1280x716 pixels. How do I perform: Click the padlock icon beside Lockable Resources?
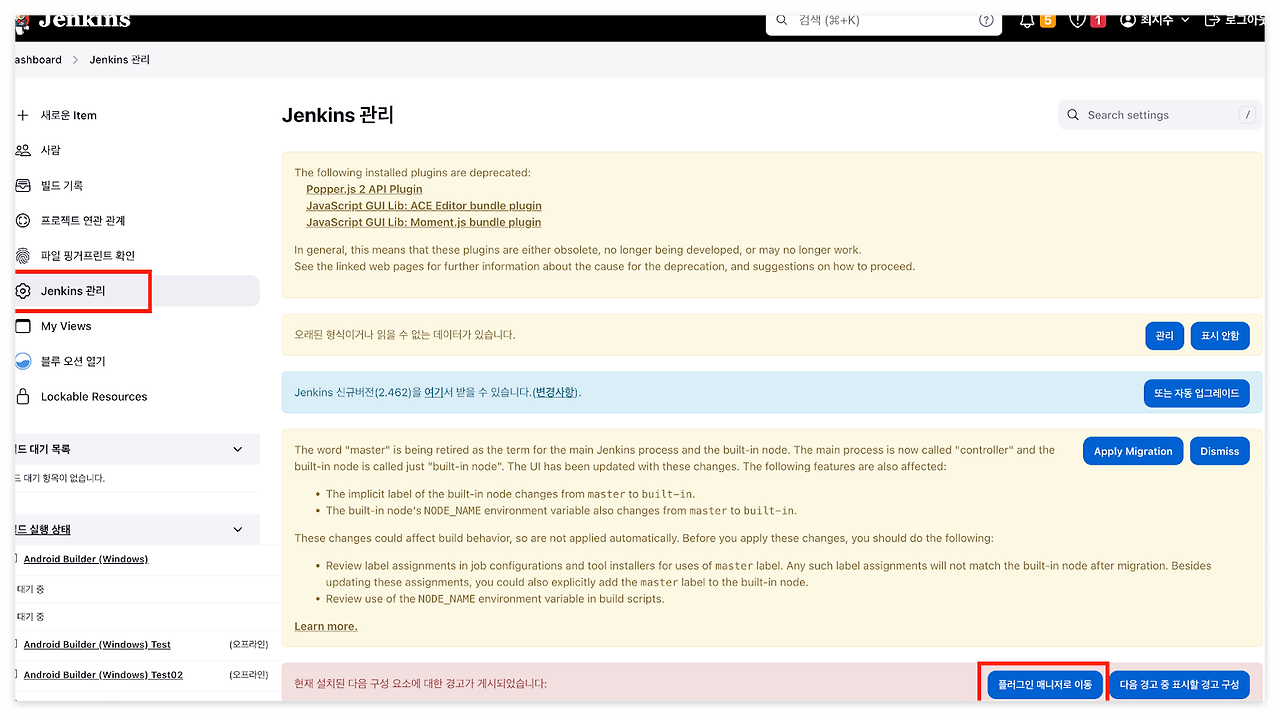click(x=23, y=397)
